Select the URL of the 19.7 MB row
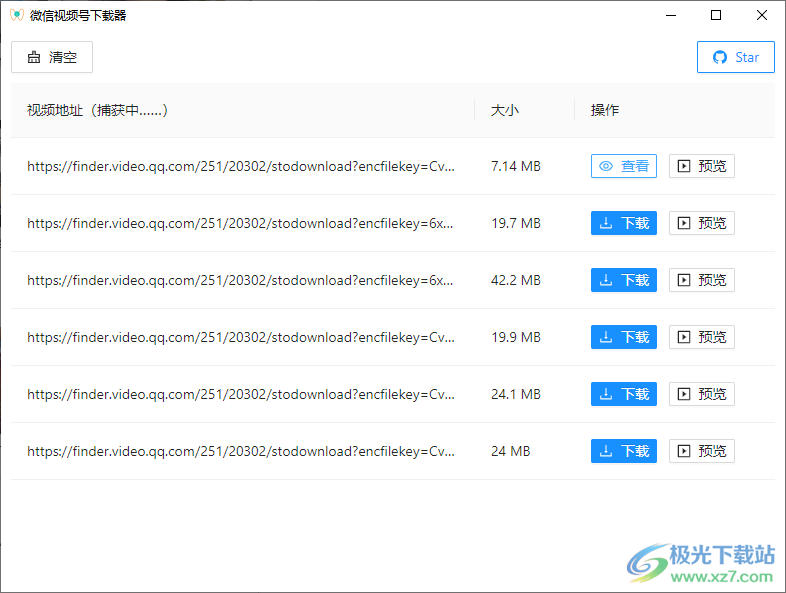The height and width of the screenshot is (593, 786). 240,224
